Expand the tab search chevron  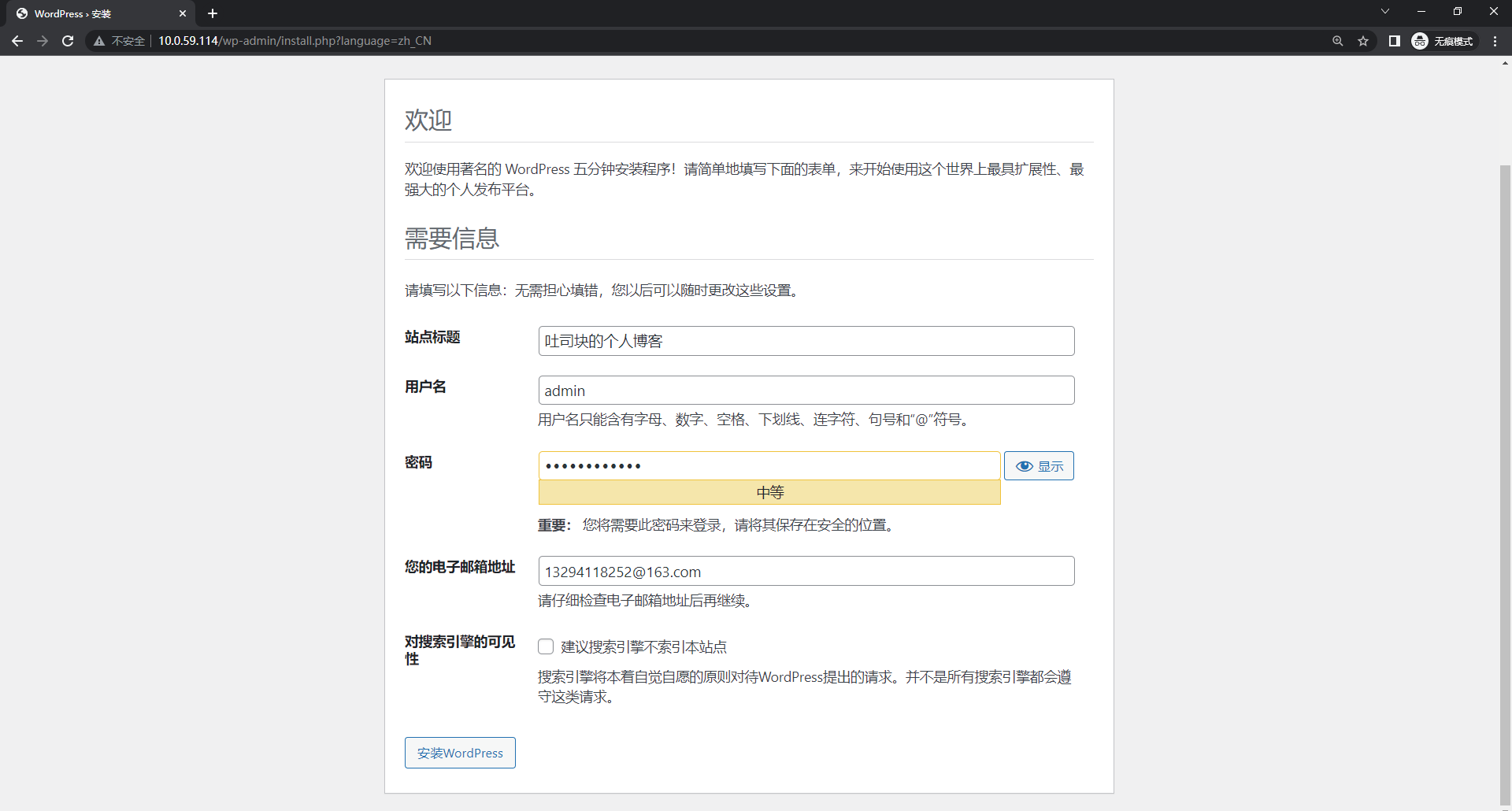[x=1384, y=11]
